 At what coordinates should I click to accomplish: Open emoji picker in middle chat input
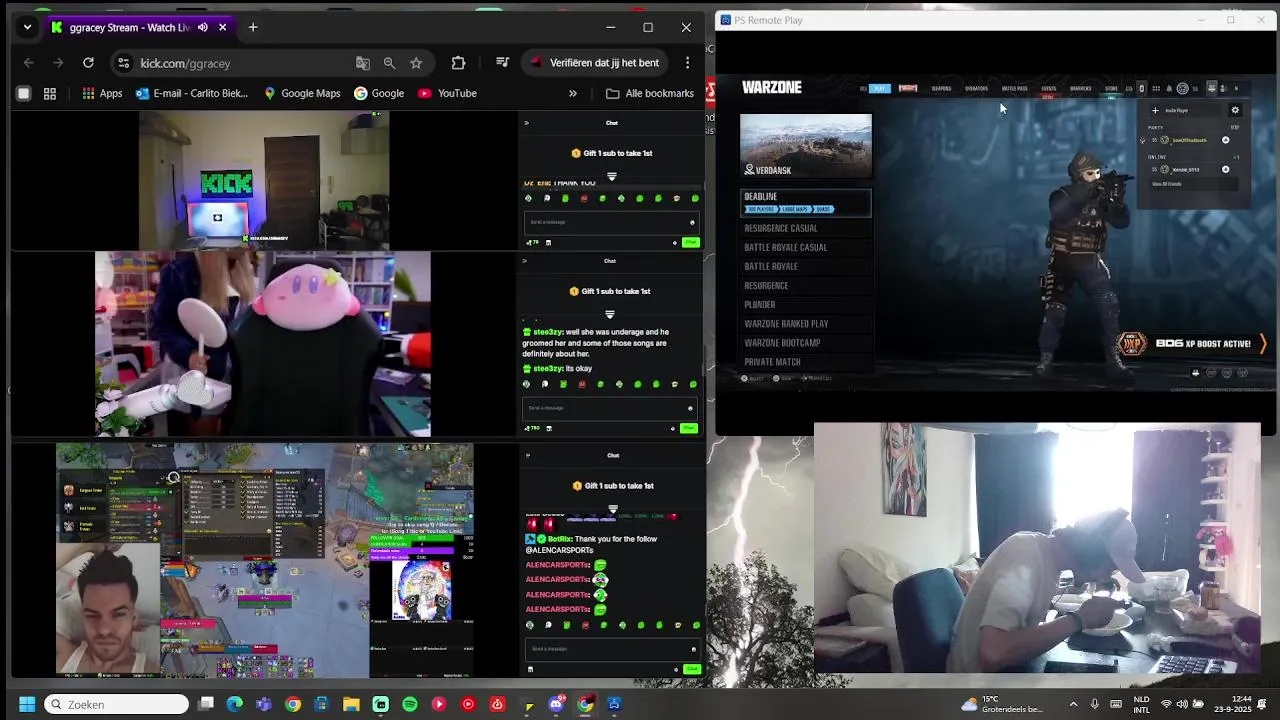(x=690, y=408)
